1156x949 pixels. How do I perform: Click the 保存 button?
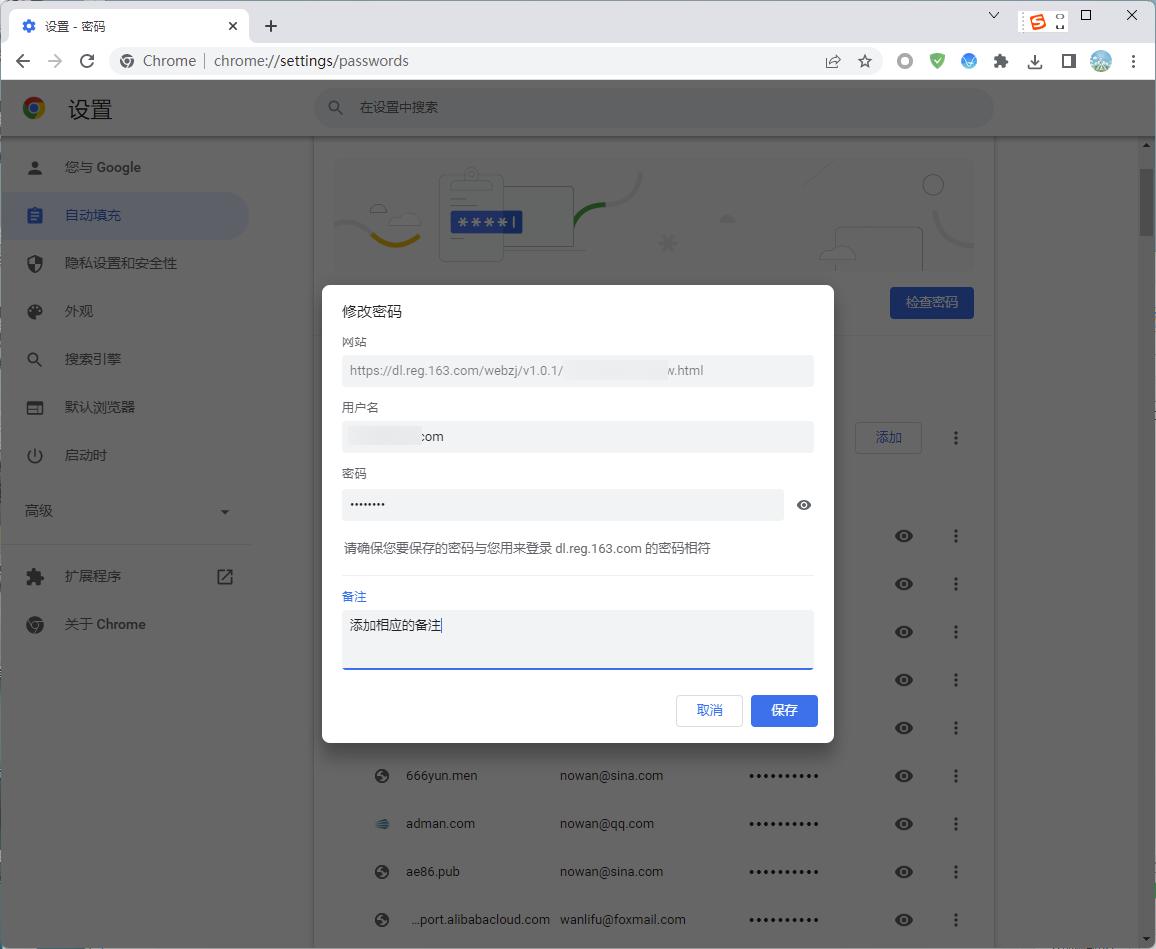[784, 710]
